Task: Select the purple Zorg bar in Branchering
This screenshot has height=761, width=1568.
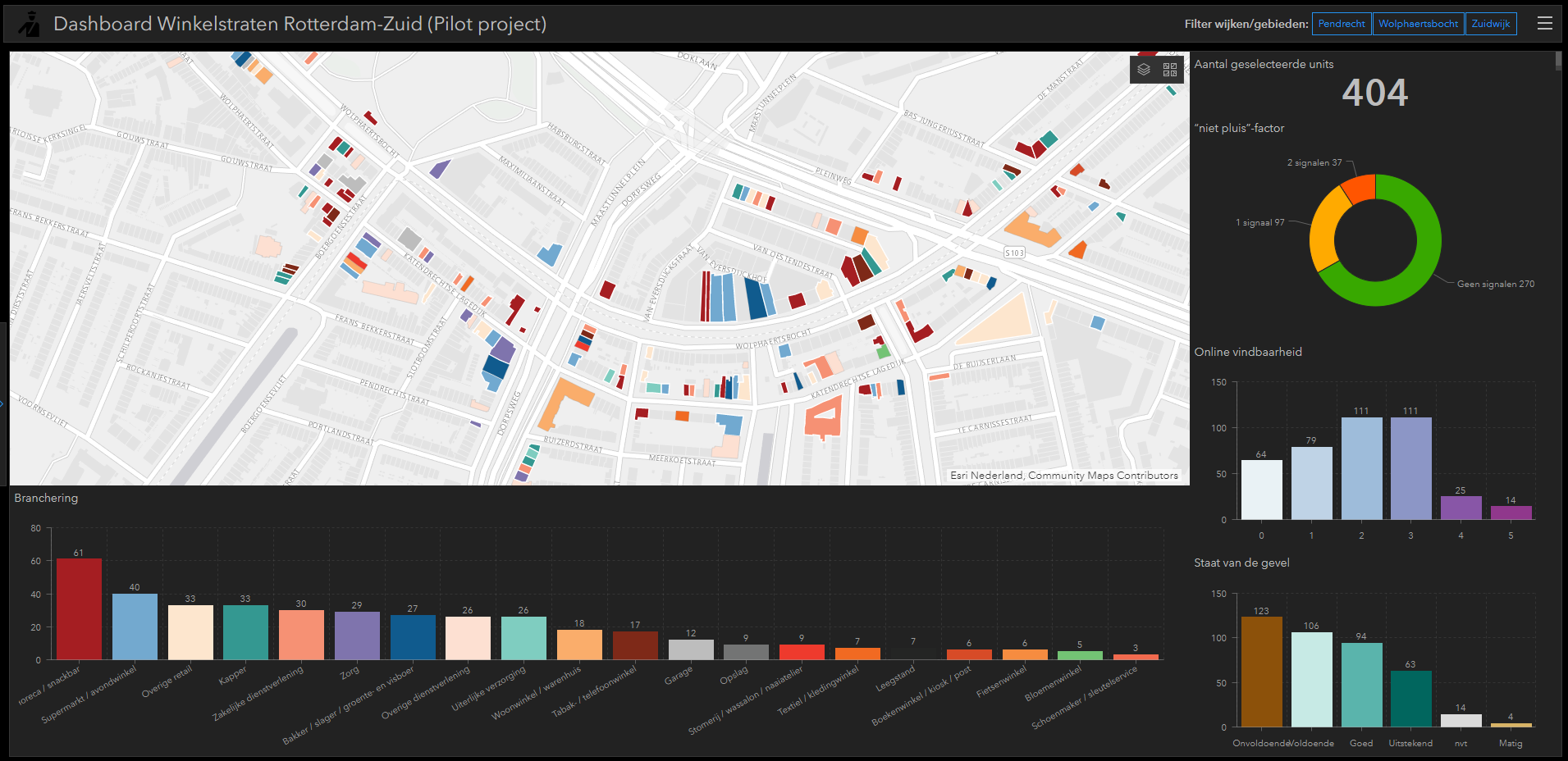Action: coord(357,636)
